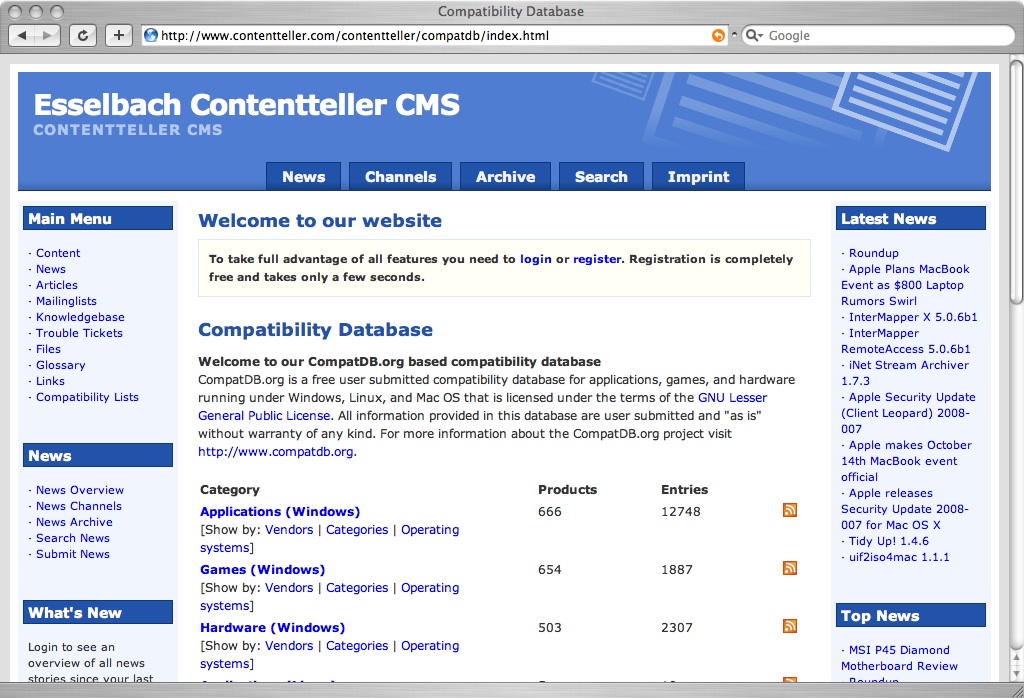Go forward with the browser forward arrow

[47, 35]
